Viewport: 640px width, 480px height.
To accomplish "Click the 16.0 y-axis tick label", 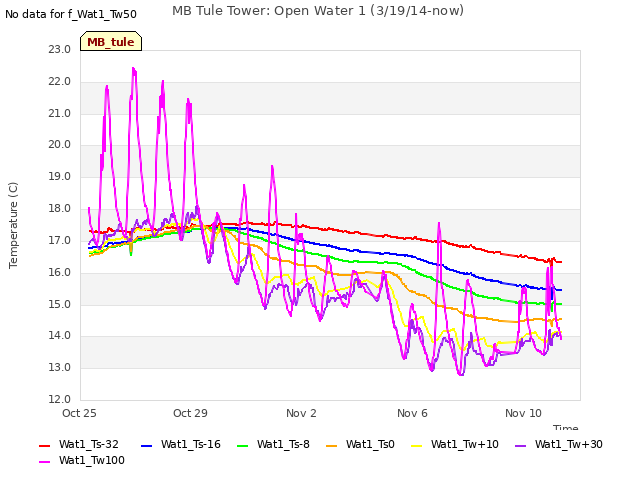I will (60, 272).
